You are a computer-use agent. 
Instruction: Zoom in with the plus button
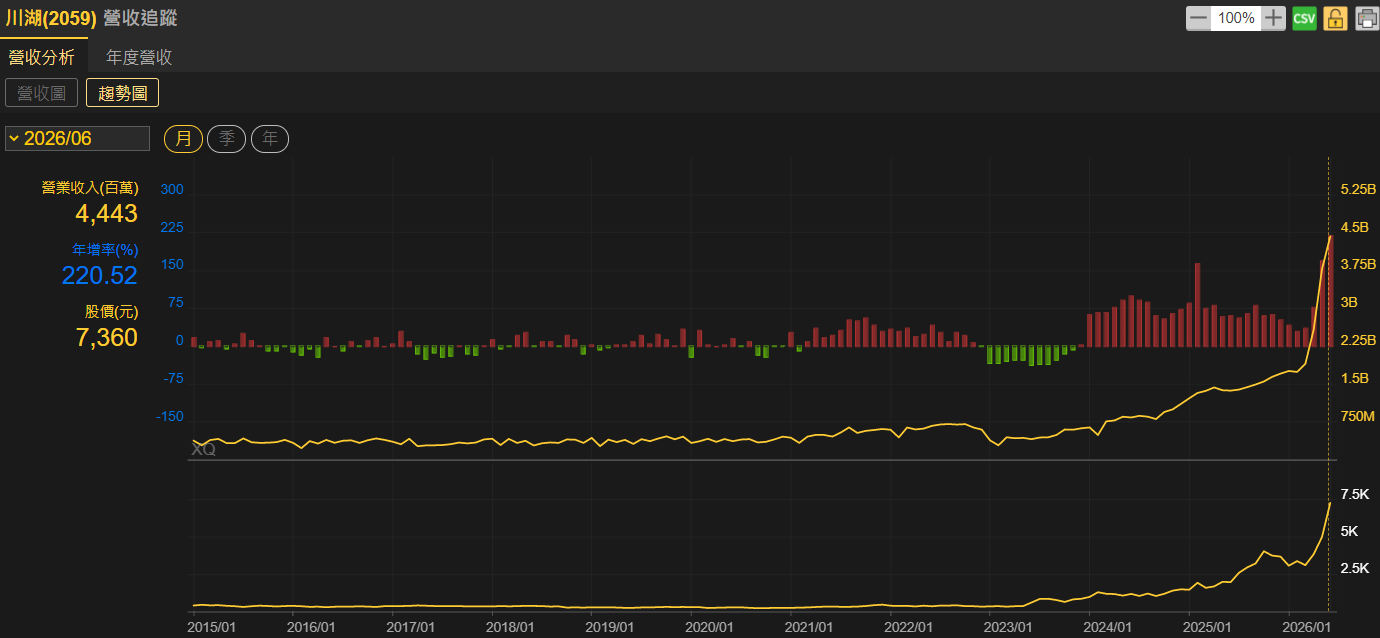pos(1273,18)
